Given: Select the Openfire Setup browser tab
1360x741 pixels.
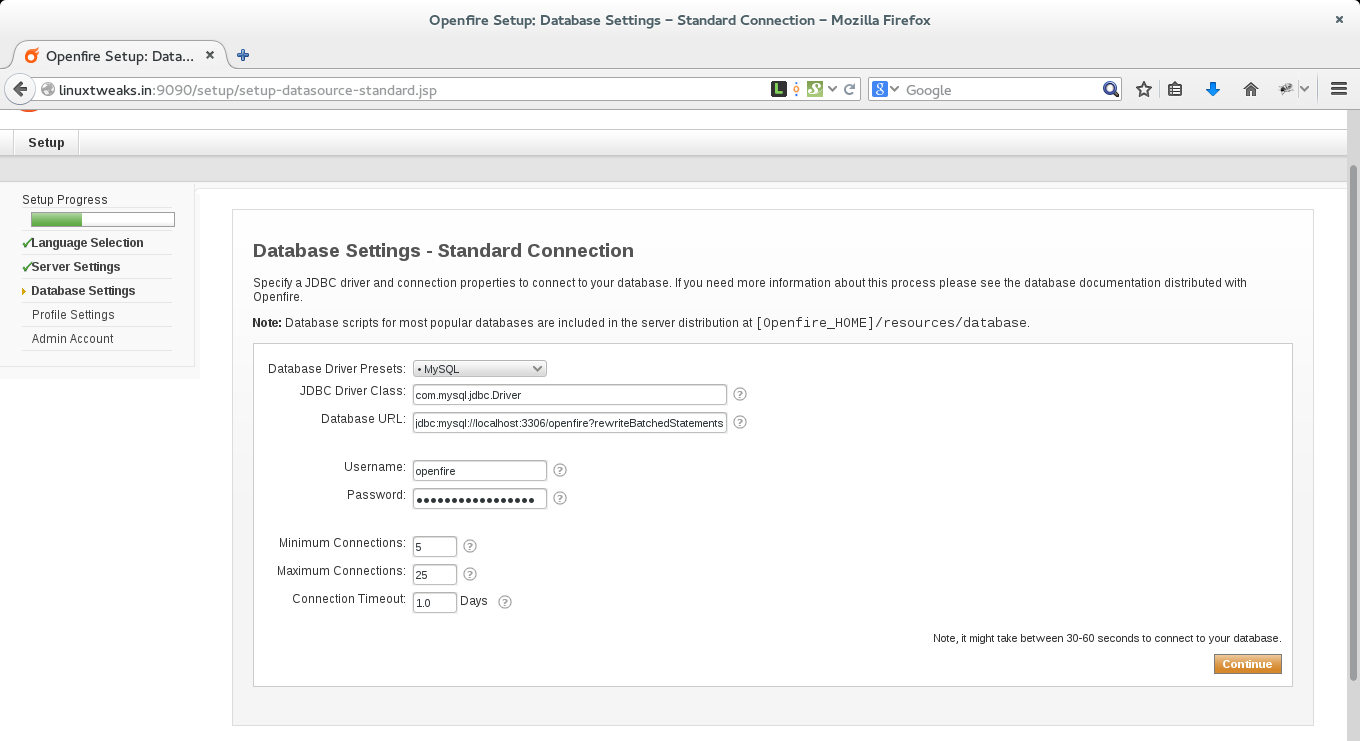Looking at the screenshot, I should click(120, 56).
